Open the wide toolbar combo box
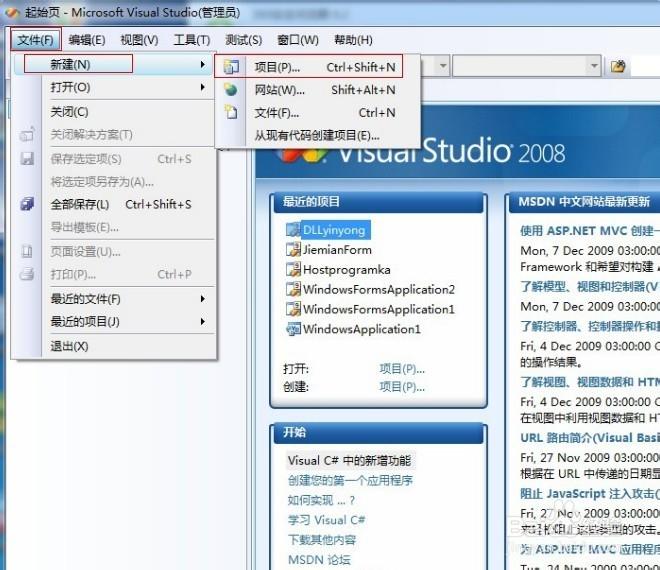Image resolution: width=660 pixels, height=570 pixels. tap(527, 66)
